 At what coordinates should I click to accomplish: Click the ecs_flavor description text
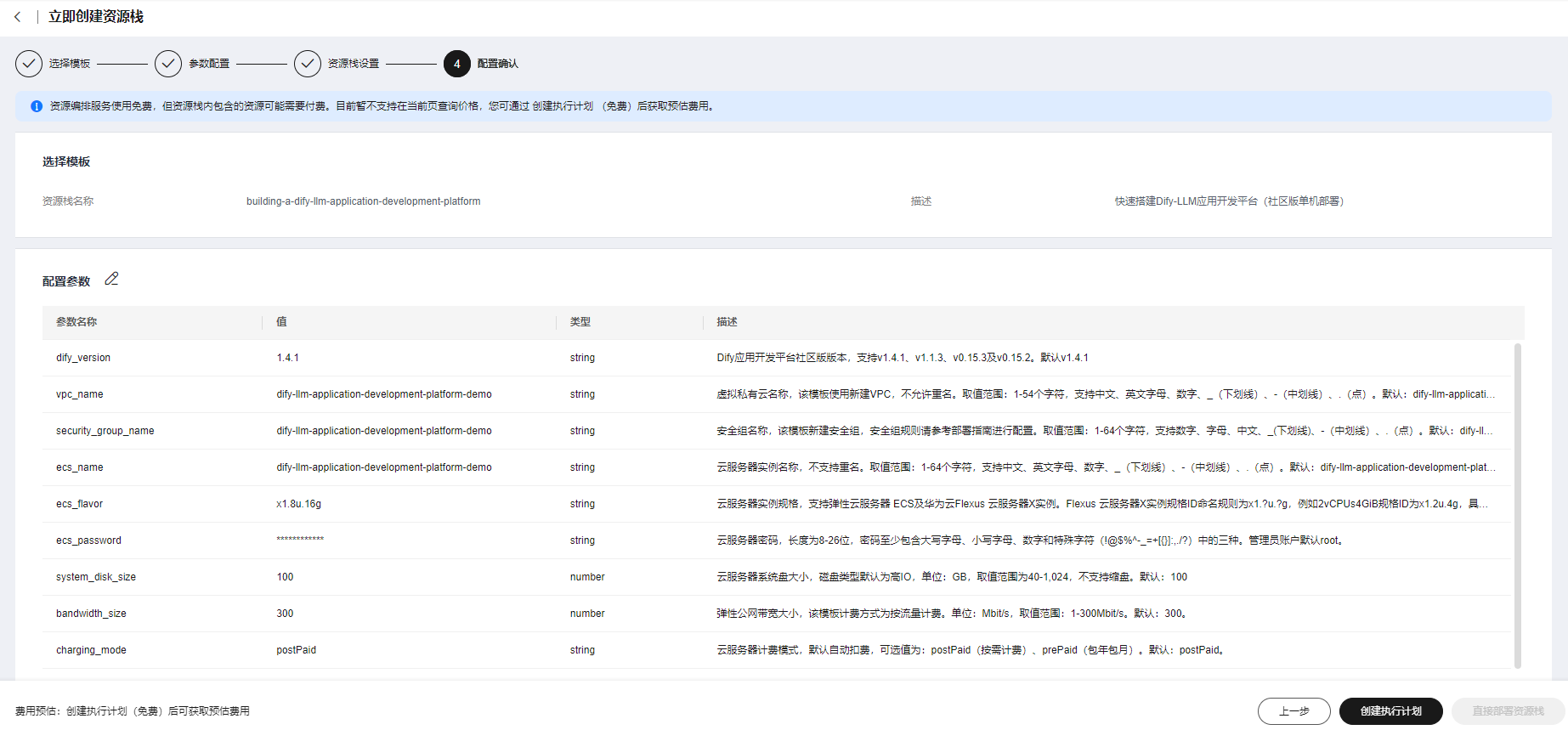coord(1102,504)
